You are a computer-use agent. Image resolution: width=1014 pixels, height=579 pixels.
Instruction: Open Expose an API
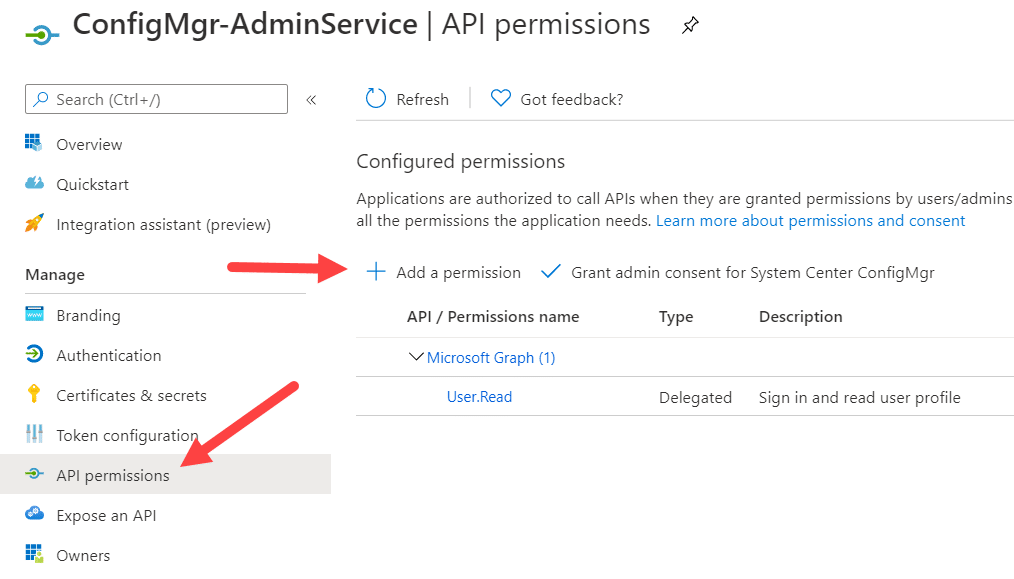107,516
